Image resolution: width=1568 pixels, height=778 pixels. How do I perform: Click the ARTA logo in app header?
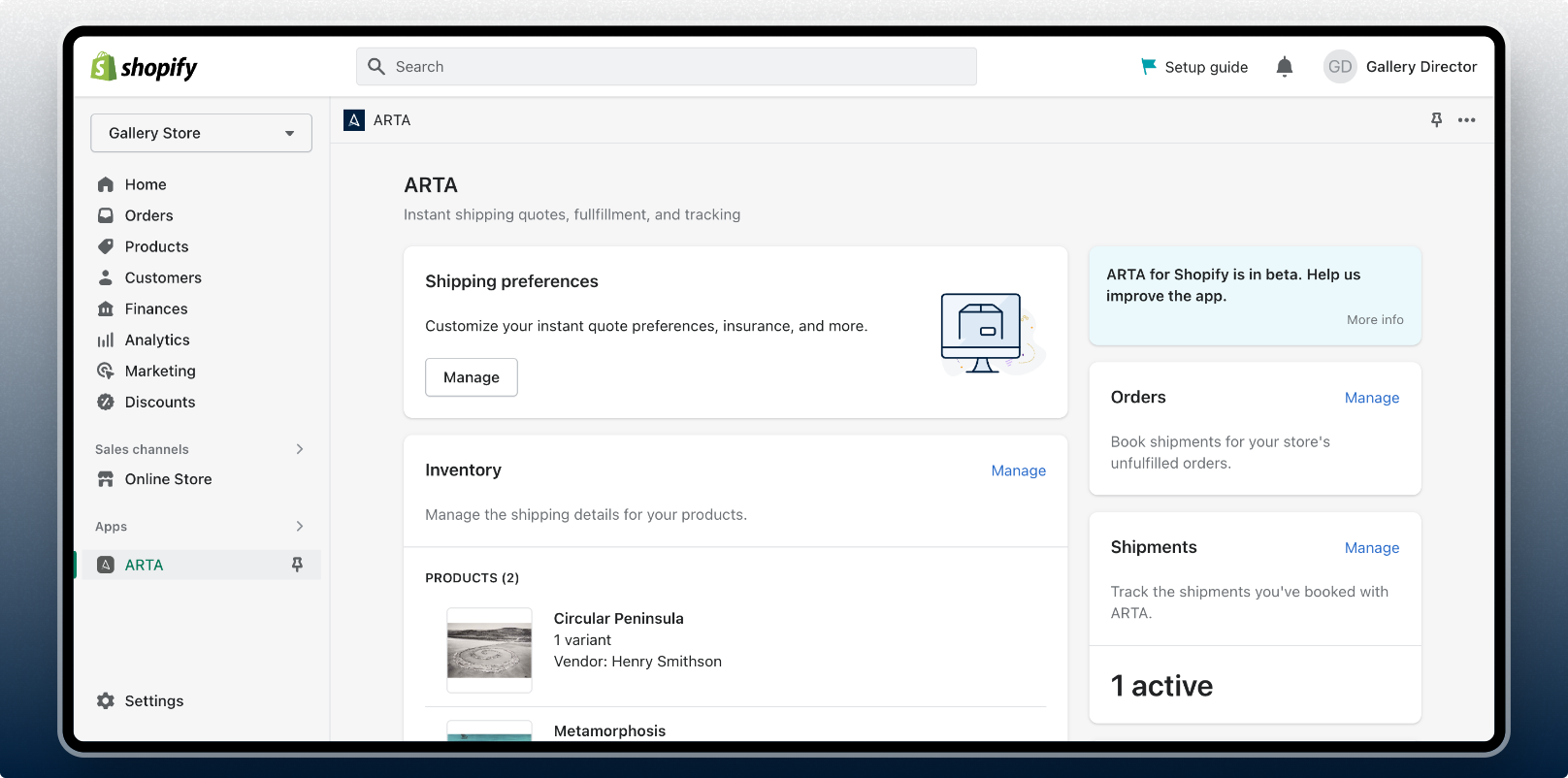click(x=354, y=120)
